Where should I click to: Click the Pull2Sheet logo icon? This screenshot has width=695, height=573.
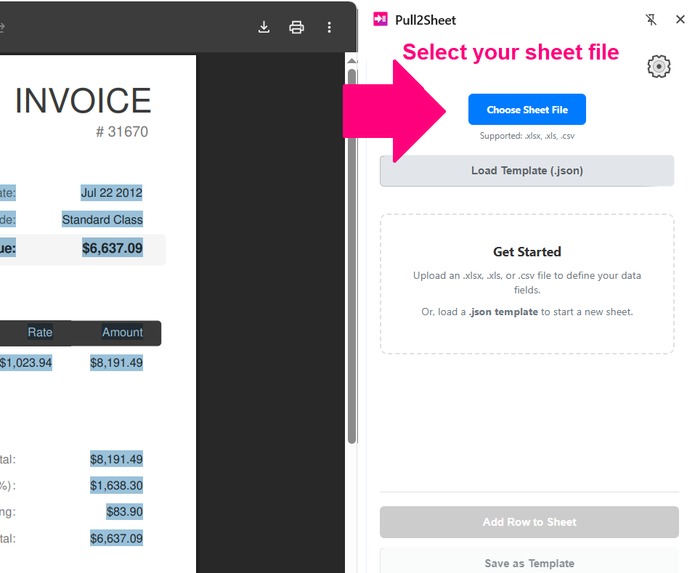point(380,19)
